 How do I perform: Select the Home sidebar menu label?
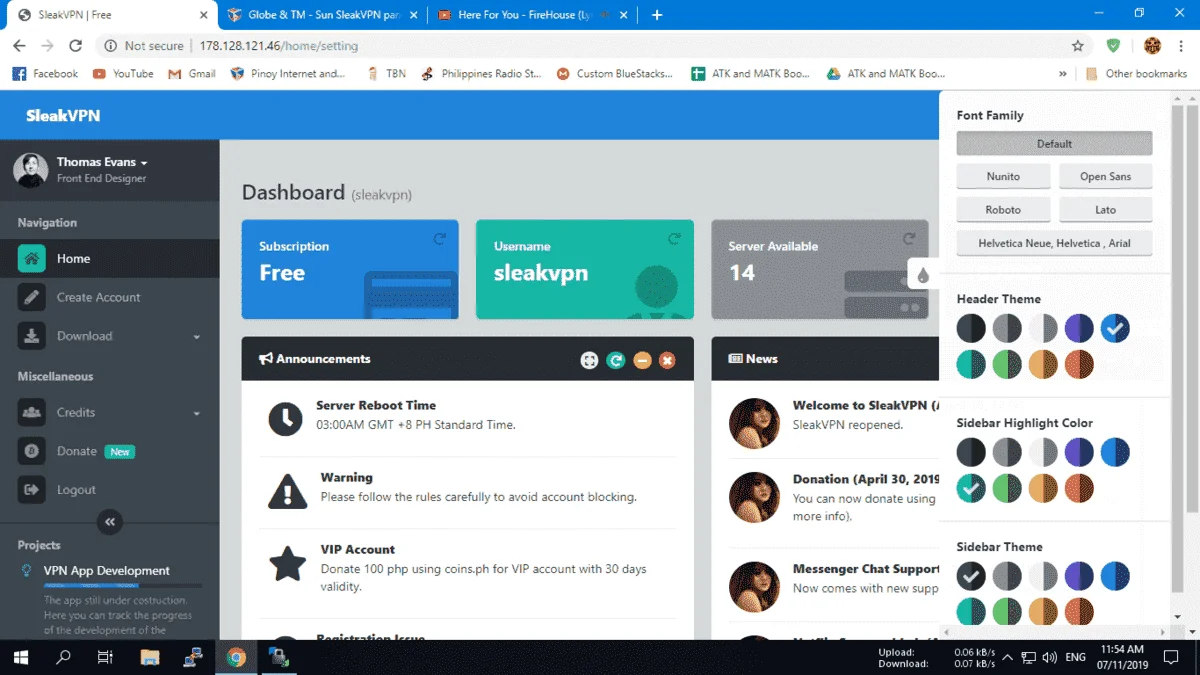coord(73,258)
